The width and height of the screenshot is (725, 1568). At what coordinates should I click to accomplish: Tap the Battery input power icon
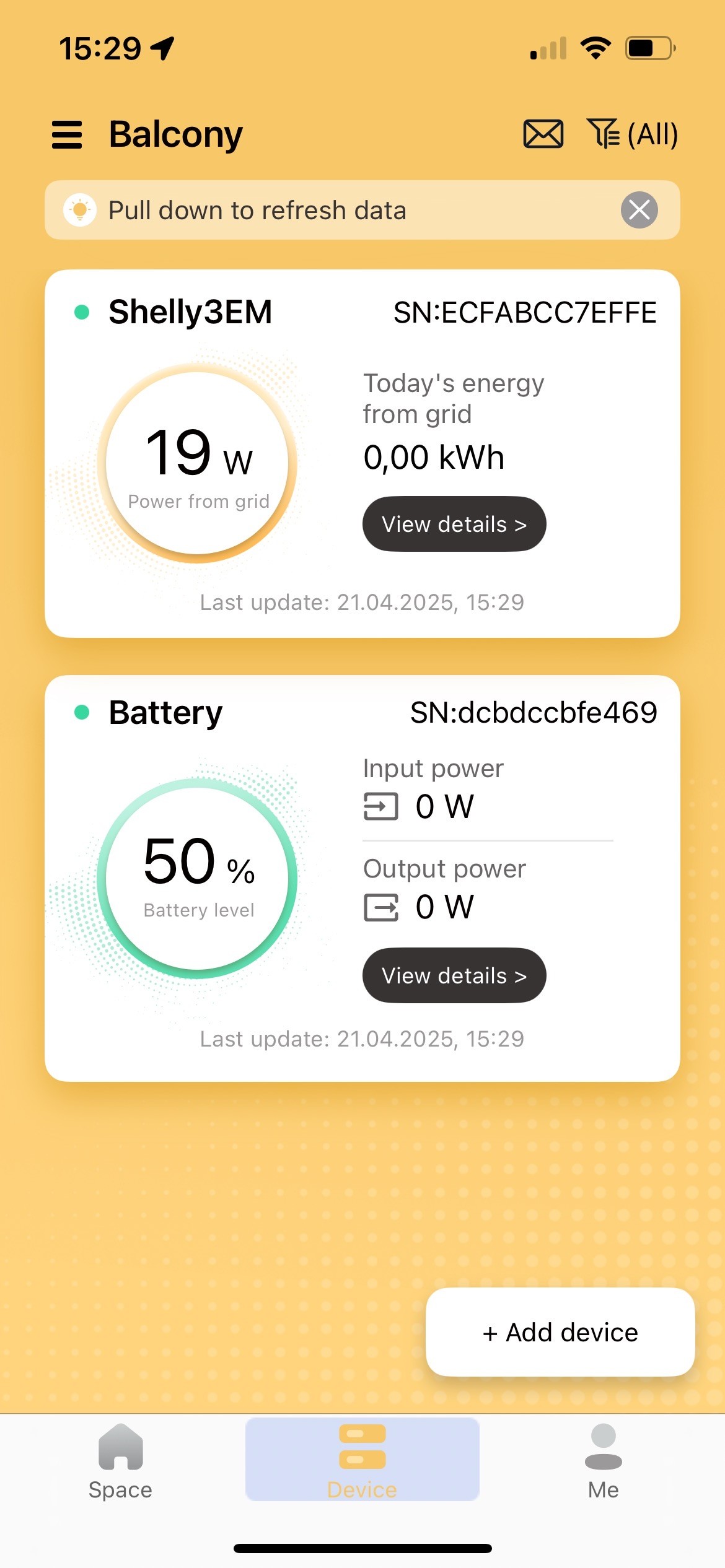click(x=380, y=806)
